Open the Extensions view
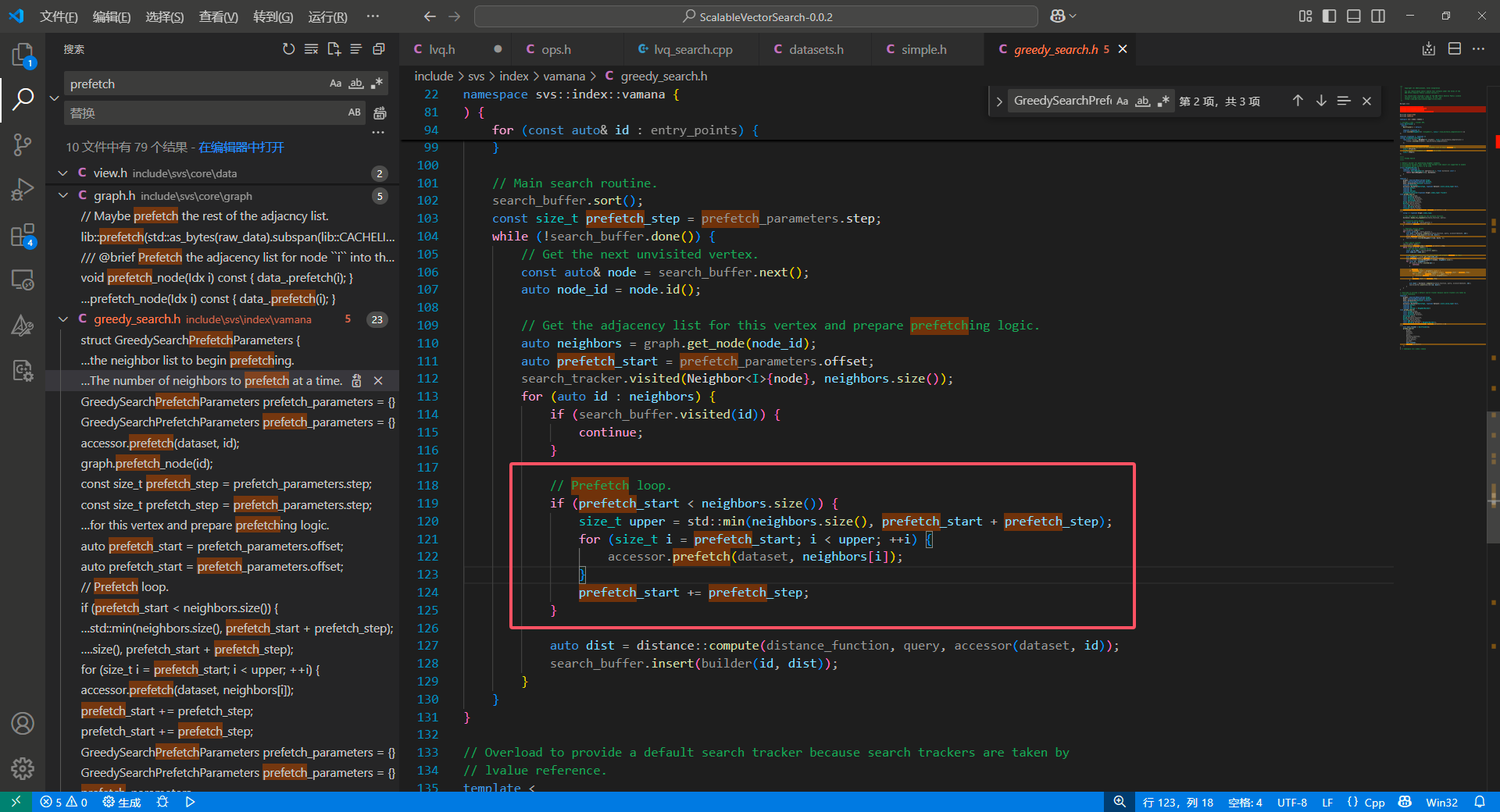 tap(23, 235)
